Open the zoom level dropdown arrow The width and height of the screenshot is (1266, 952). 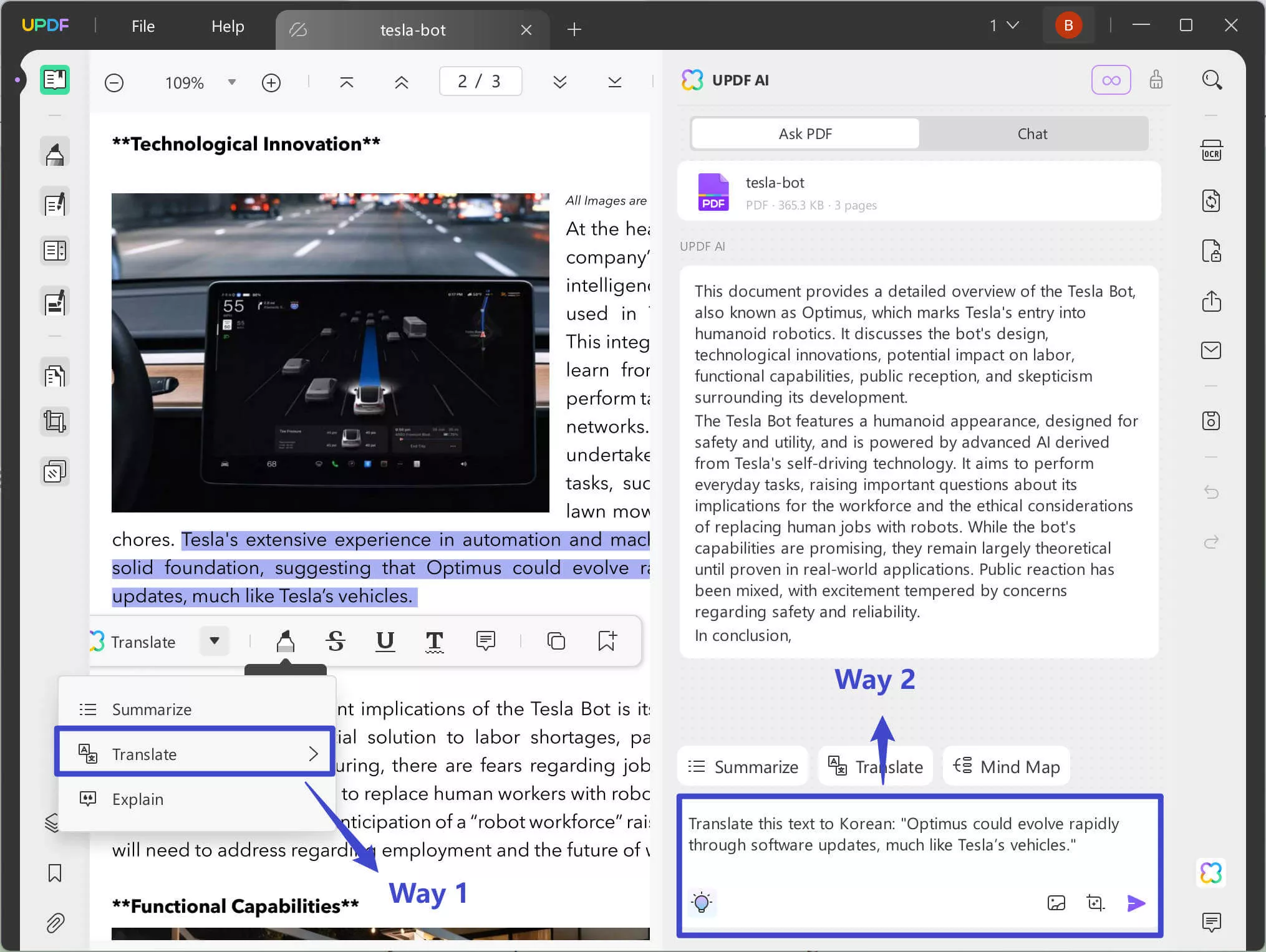(x=232, y=82)
